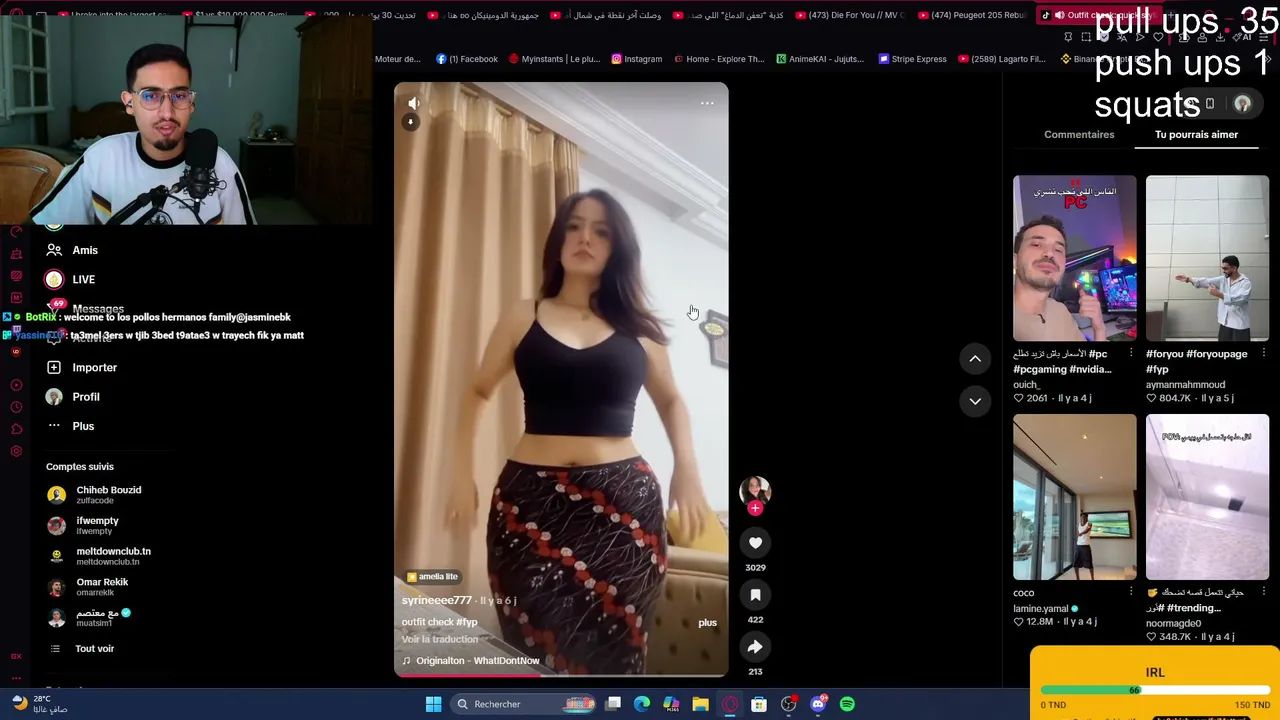Open the amelia lite effect tag
Image resolution: width=1280 pixels, height=720 pixels.
pyautogui.click(x=433, y=577)
